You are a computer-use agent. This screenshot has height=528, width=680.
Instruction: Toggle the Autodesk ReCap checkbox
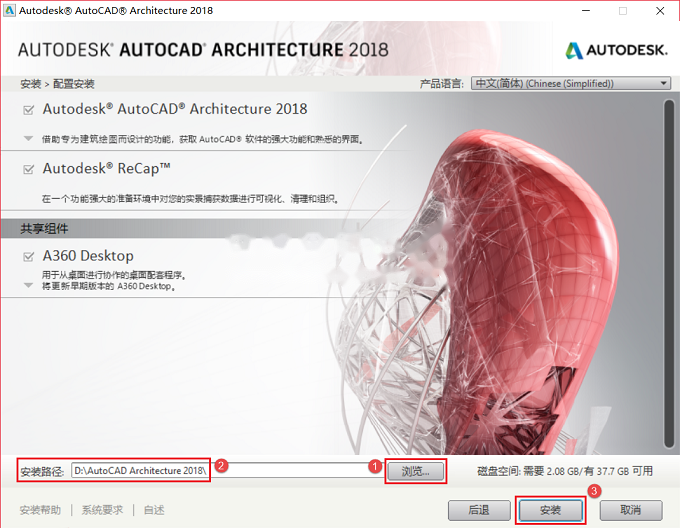pos(29,169)
